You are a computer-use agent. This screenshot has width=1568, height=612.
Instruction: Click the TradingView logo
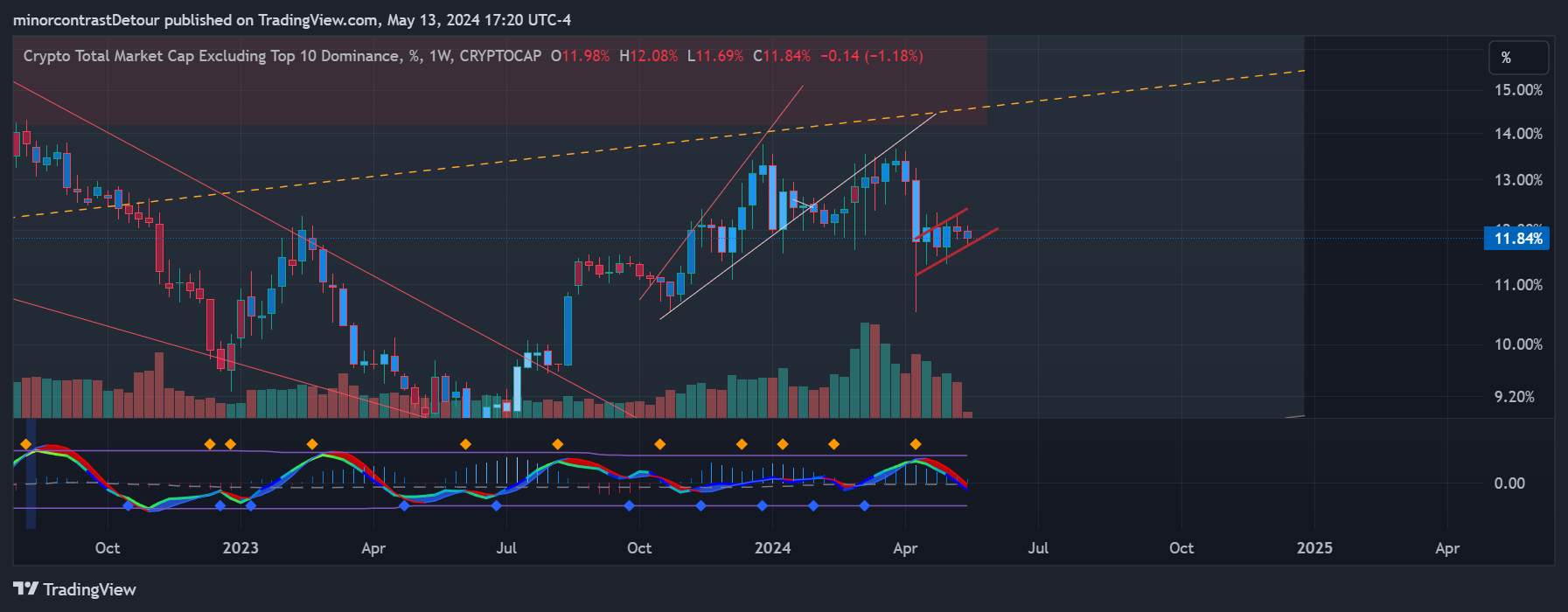(x=74, y=589)
